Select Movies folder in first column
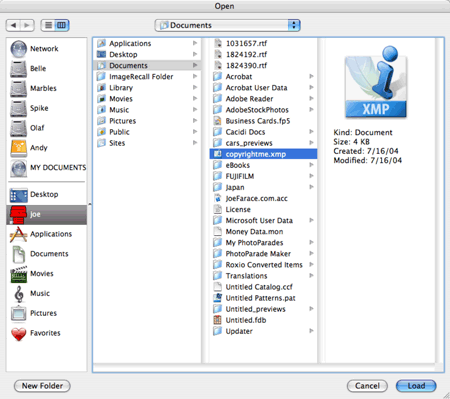This screenshot has width=450, height=399. point(147,99)
